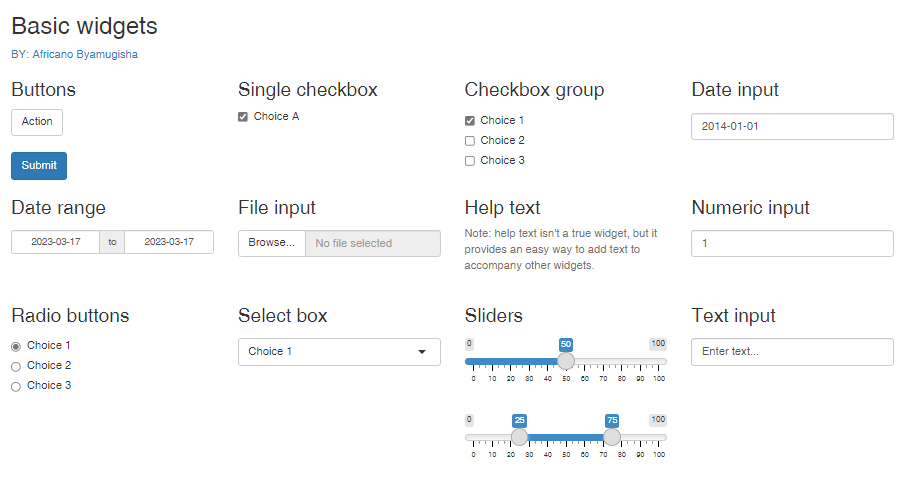Uncheck the Choice A single checkbox
Viewport: 903px width, 485px height.
(243, 117)
